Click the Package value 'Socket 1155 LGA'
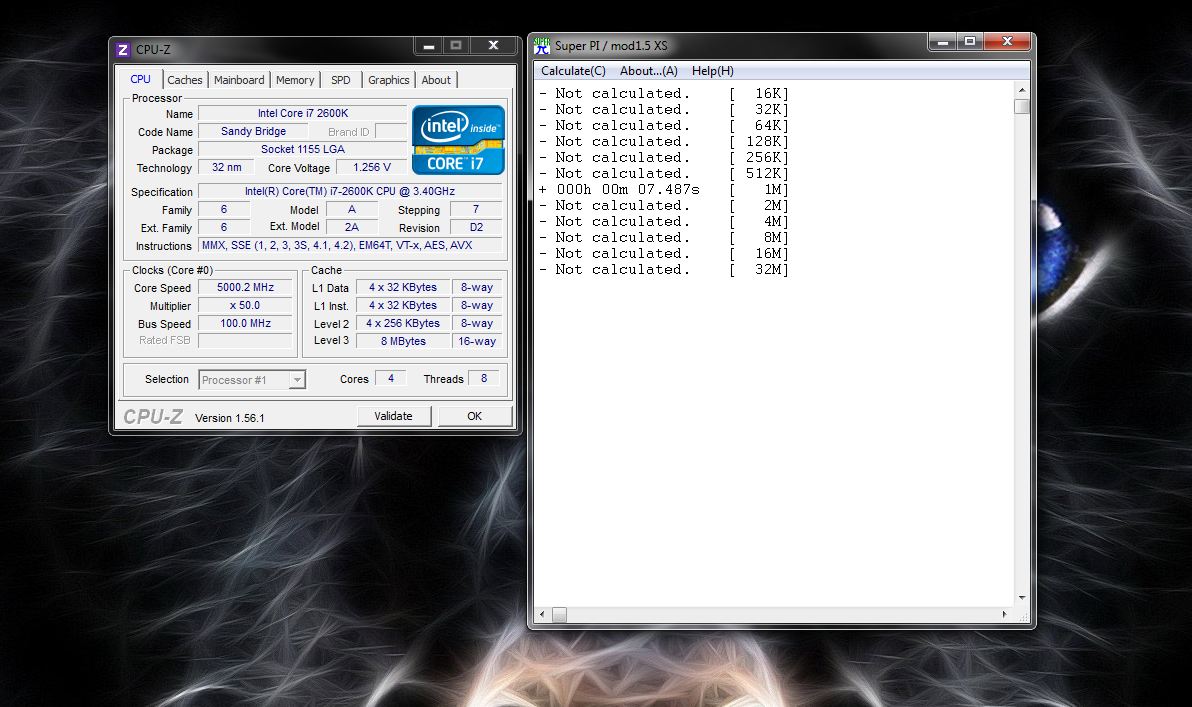Screen dimensions: 1192x707 click(303, 150)
